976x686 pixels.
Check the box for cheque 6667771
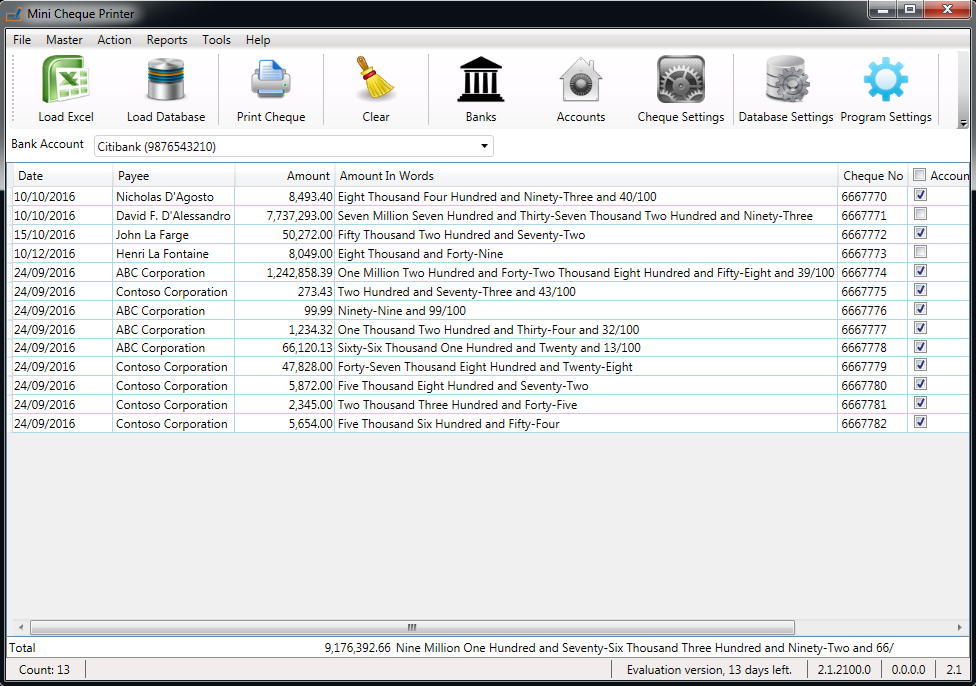click(921, 214)
